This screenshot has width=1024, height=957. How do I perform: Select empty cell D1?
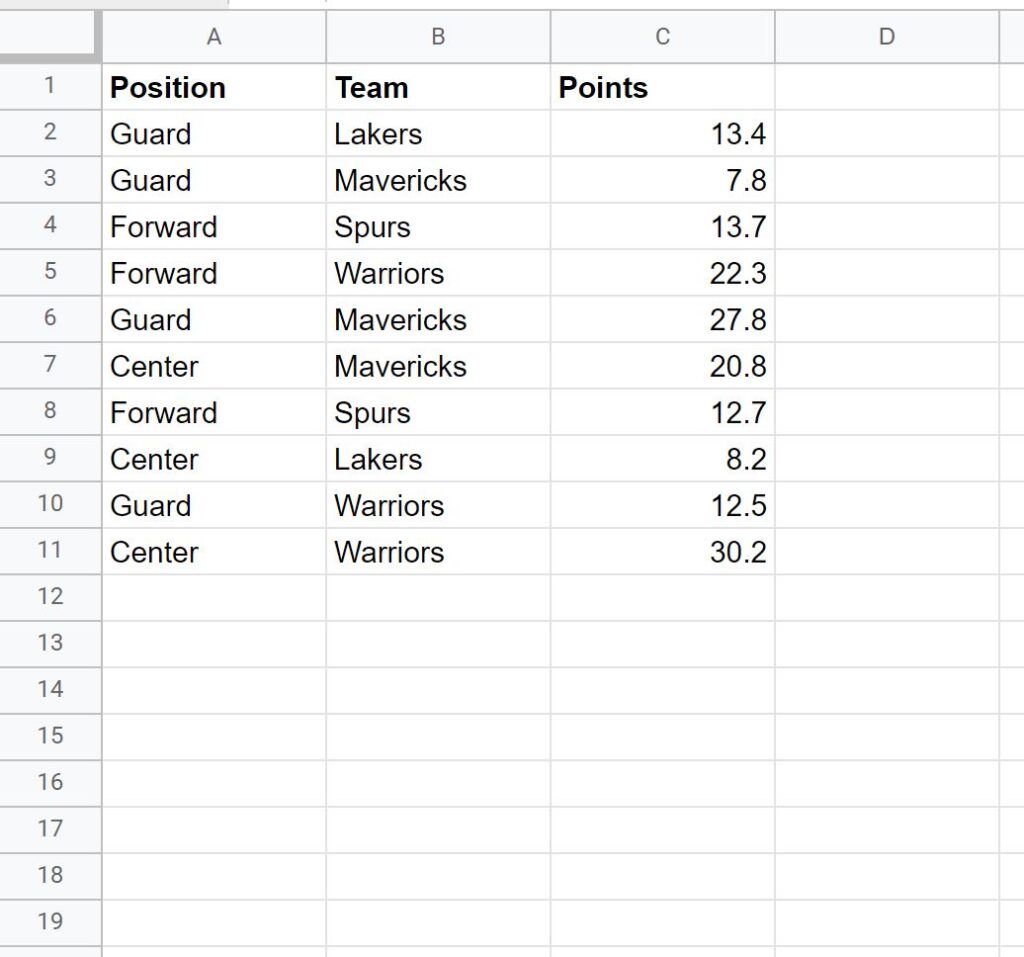click(886, 88)
